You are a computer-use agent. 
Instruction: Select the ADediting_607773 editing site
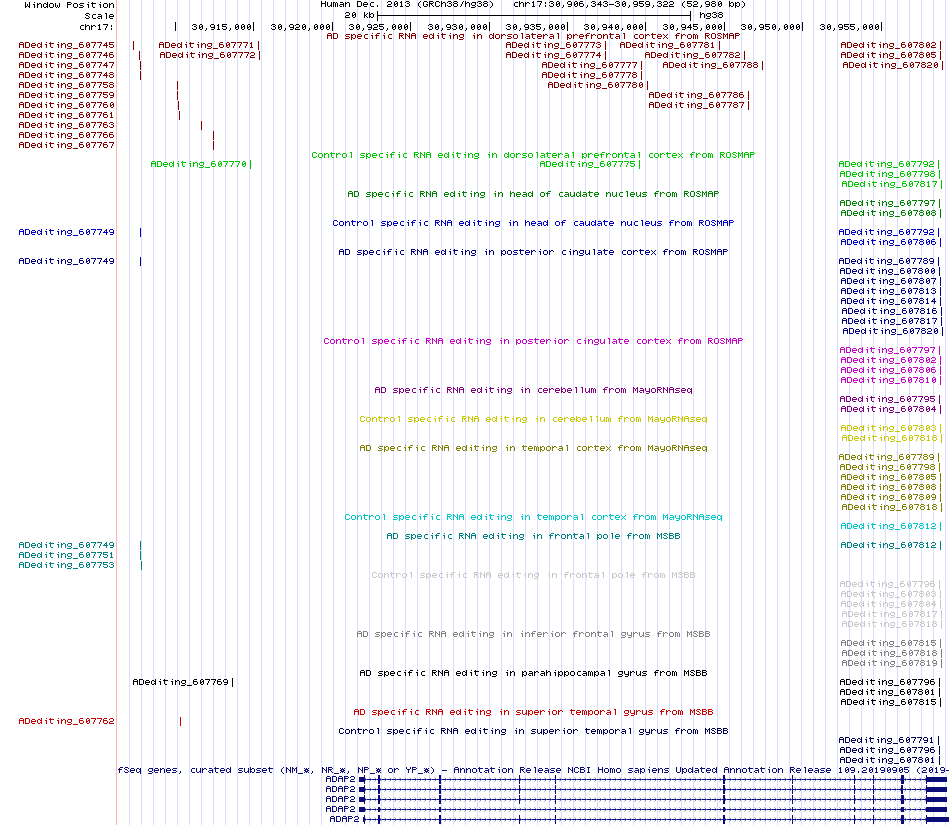tap(556, 45)
